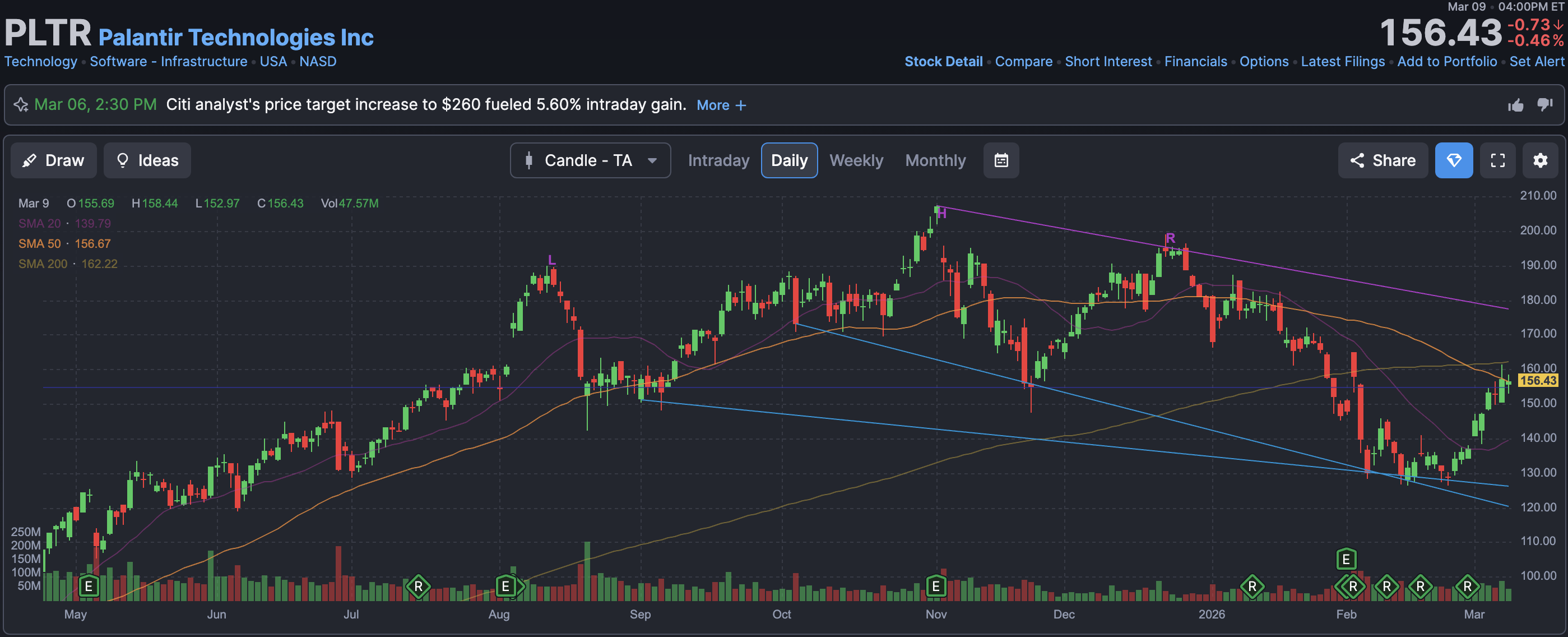Click the sparkle icon beside news date
The image size is (1568, 637).
click(x=21, y=105)
